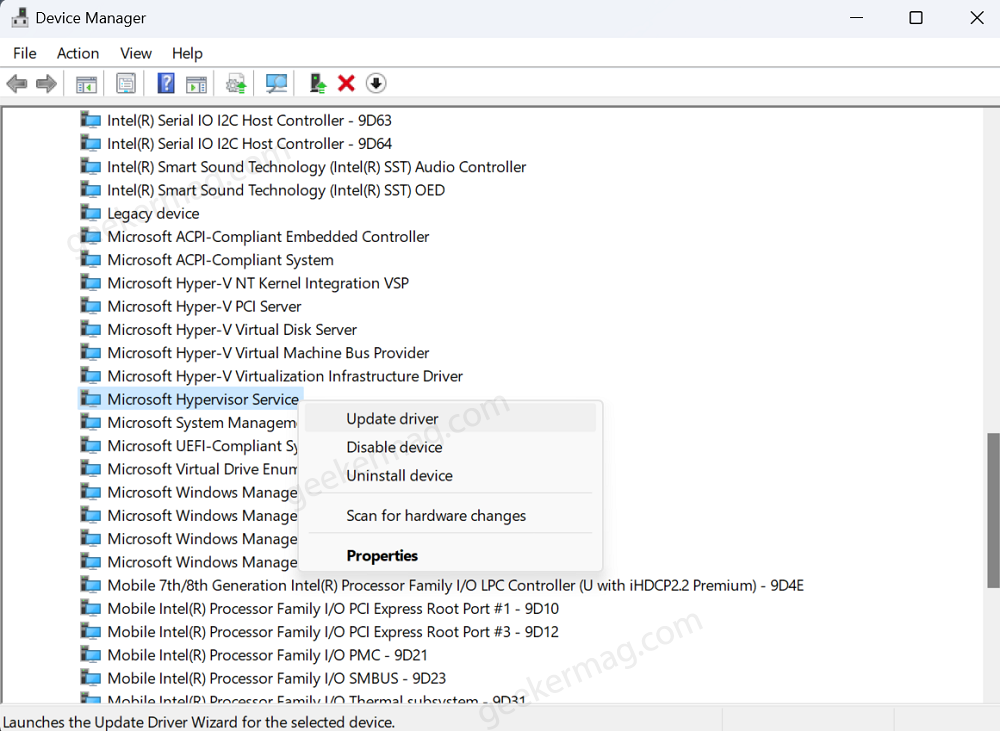Click the vertical scrollbar thumb
The width and height of the screenshot is (1000, 731).
[992, 510]
